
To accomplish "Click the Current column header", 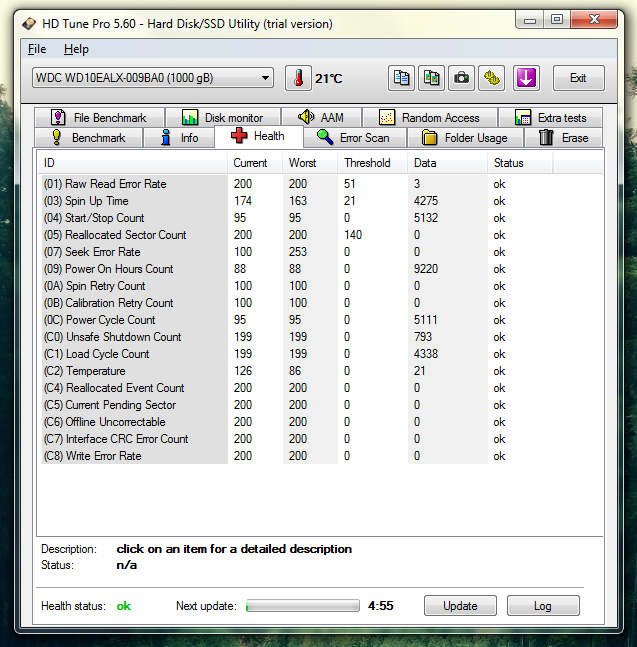I will click(x=255, y=163).
